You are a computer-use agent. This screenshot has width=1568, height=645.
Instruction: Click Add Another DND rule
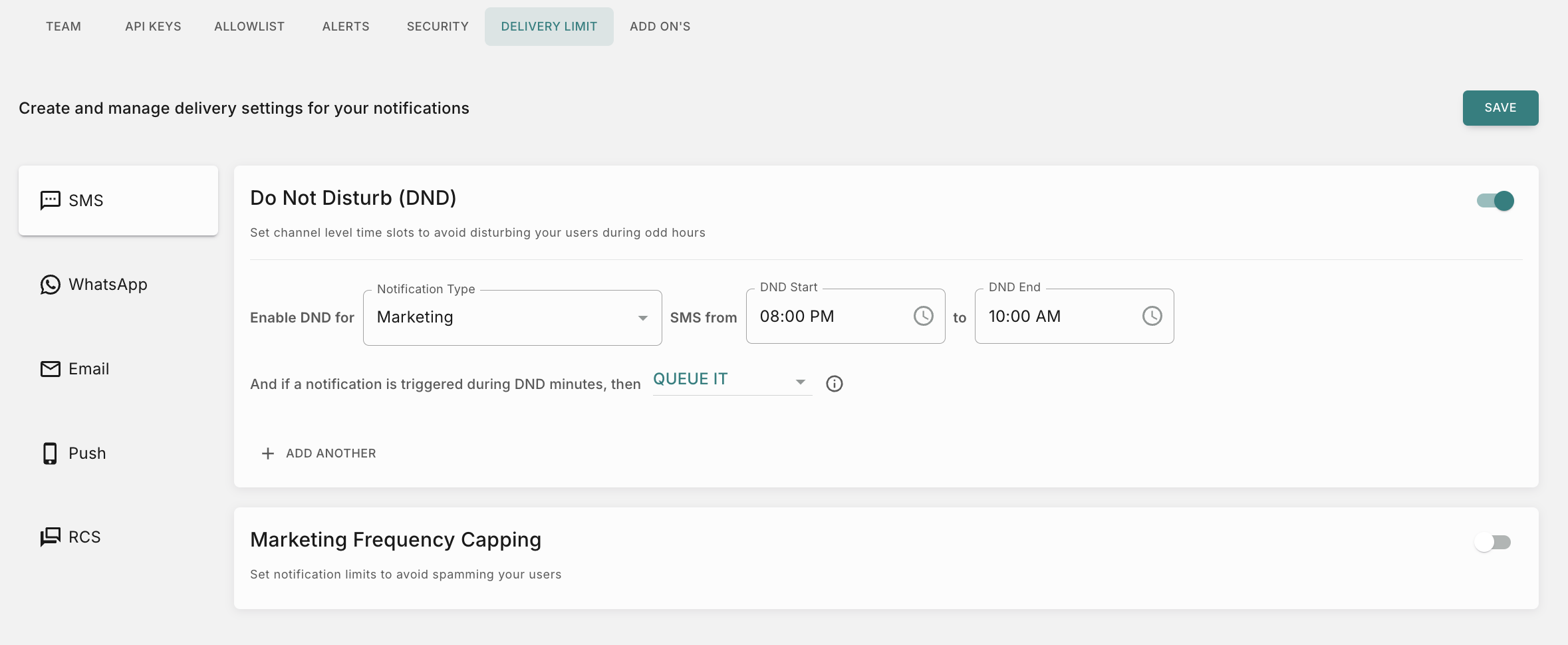point(319,453)
